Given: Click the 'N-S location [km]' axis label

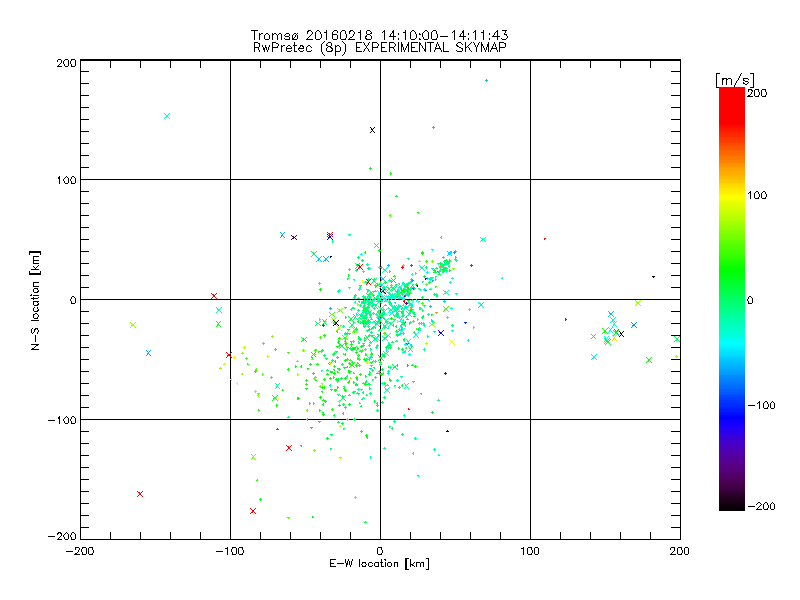Looking at the screenshot, I should pyautogui.click(x=35, y=300).
